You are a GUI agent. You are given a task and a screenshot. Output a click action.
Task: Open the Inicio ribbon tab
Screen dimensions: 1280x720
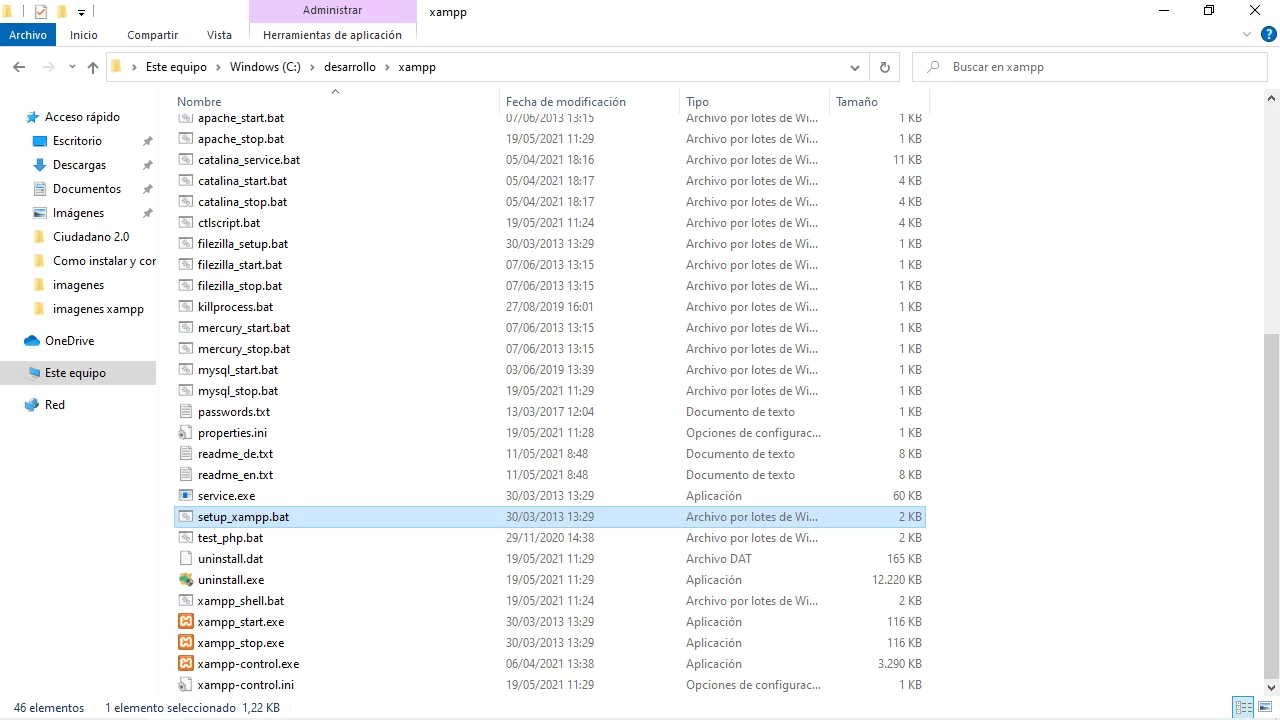click(84, 34)
